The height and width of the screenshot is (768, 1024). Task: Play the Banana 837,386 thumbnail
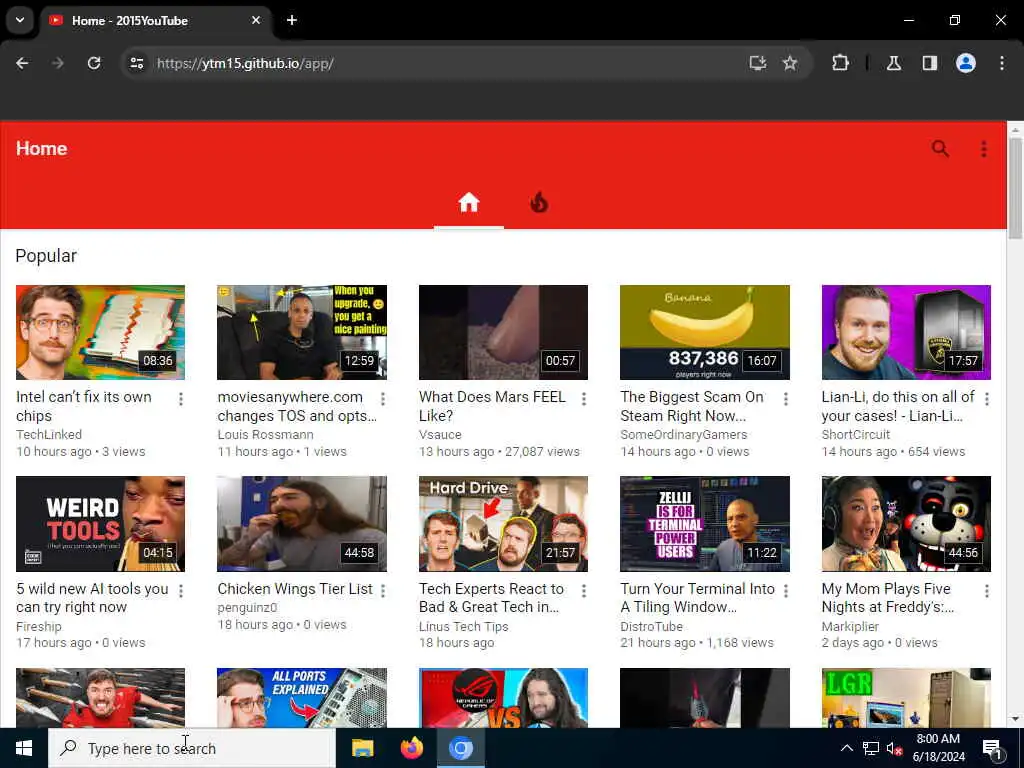[x=705, y=332]
